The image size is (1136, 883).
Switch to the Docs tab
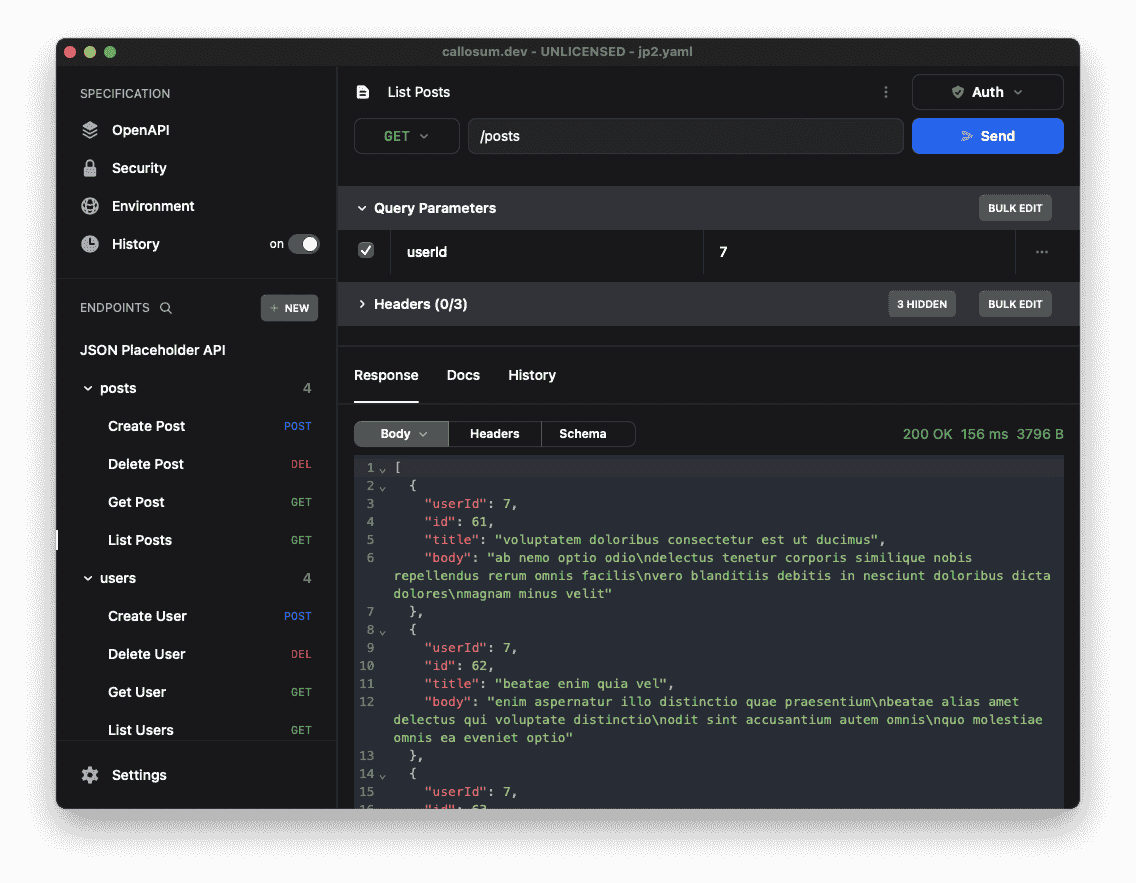(x=463, y=375)
